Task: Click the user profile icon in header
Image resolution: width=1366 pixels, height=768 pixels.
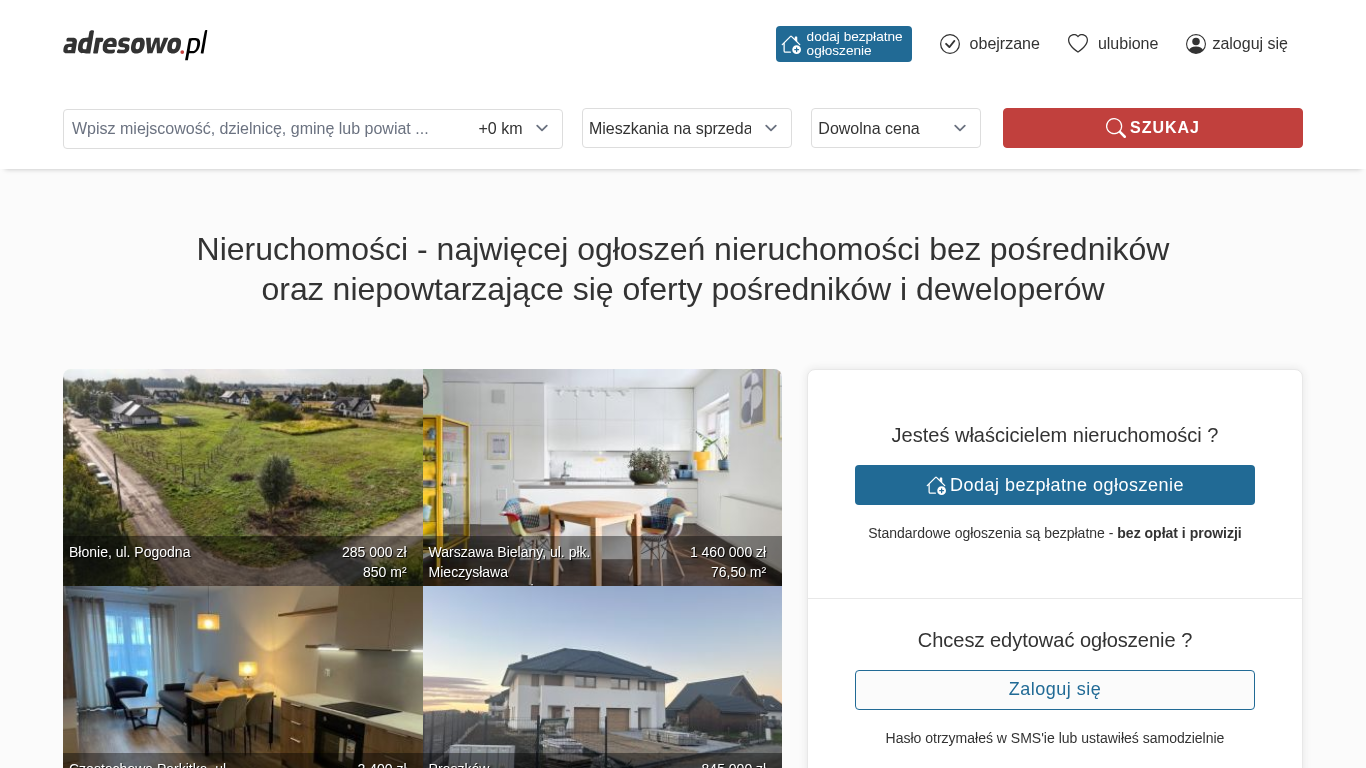Action: 1196,44
